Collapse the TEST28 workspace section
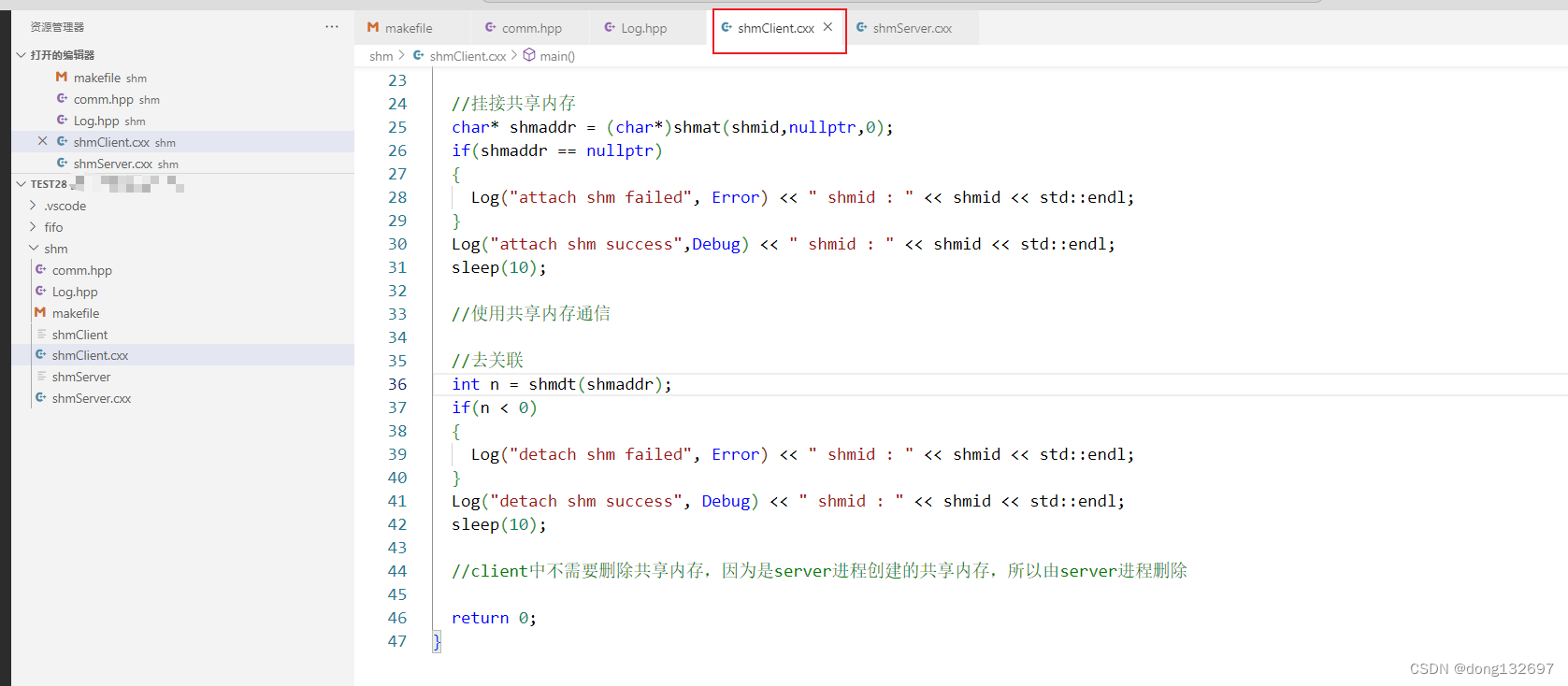 pyautogui.click(x=21, y=184)
